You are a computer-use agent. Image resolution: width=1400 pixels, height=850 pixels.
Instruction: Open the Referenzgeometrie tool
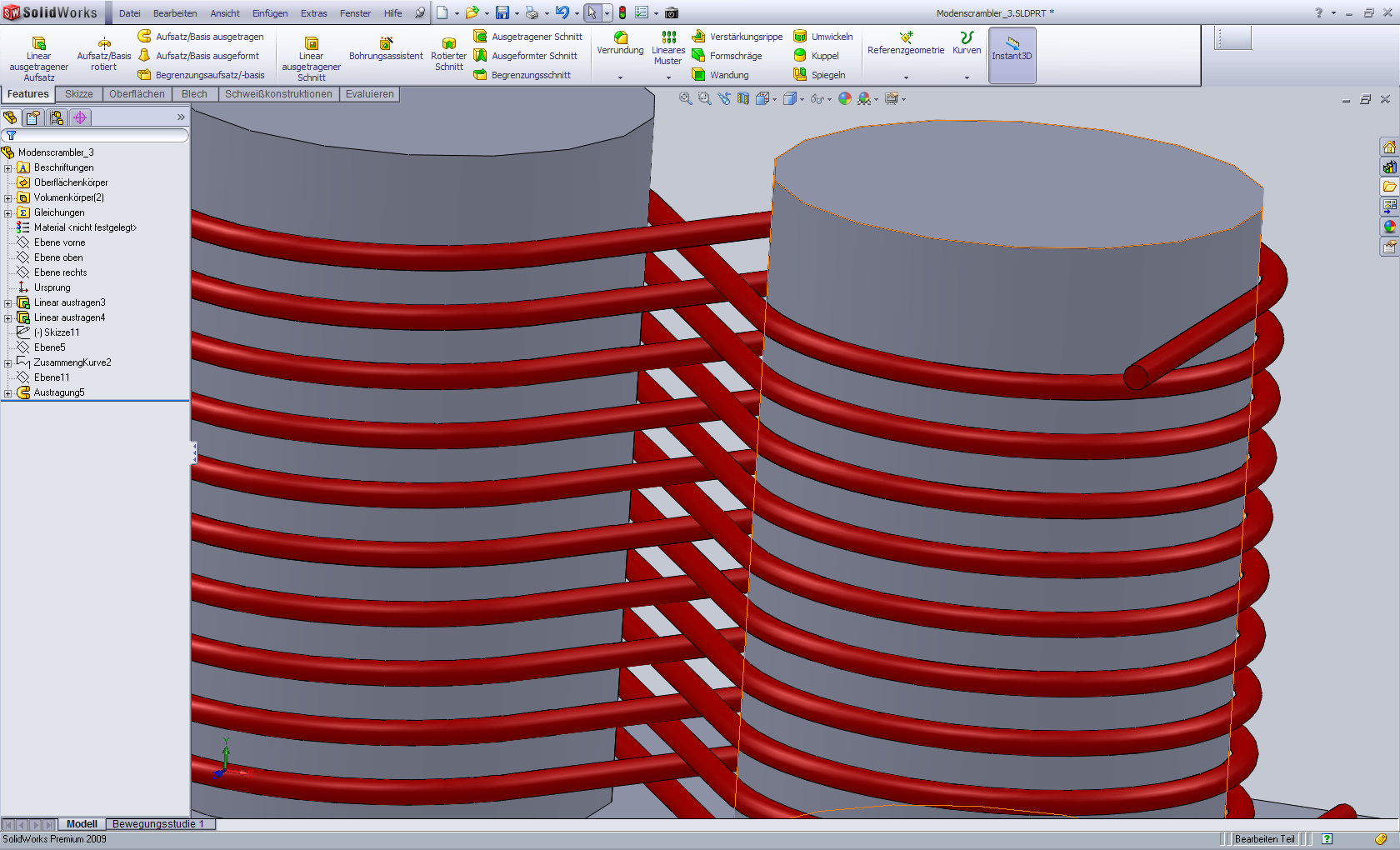click(x=906, y=37)
